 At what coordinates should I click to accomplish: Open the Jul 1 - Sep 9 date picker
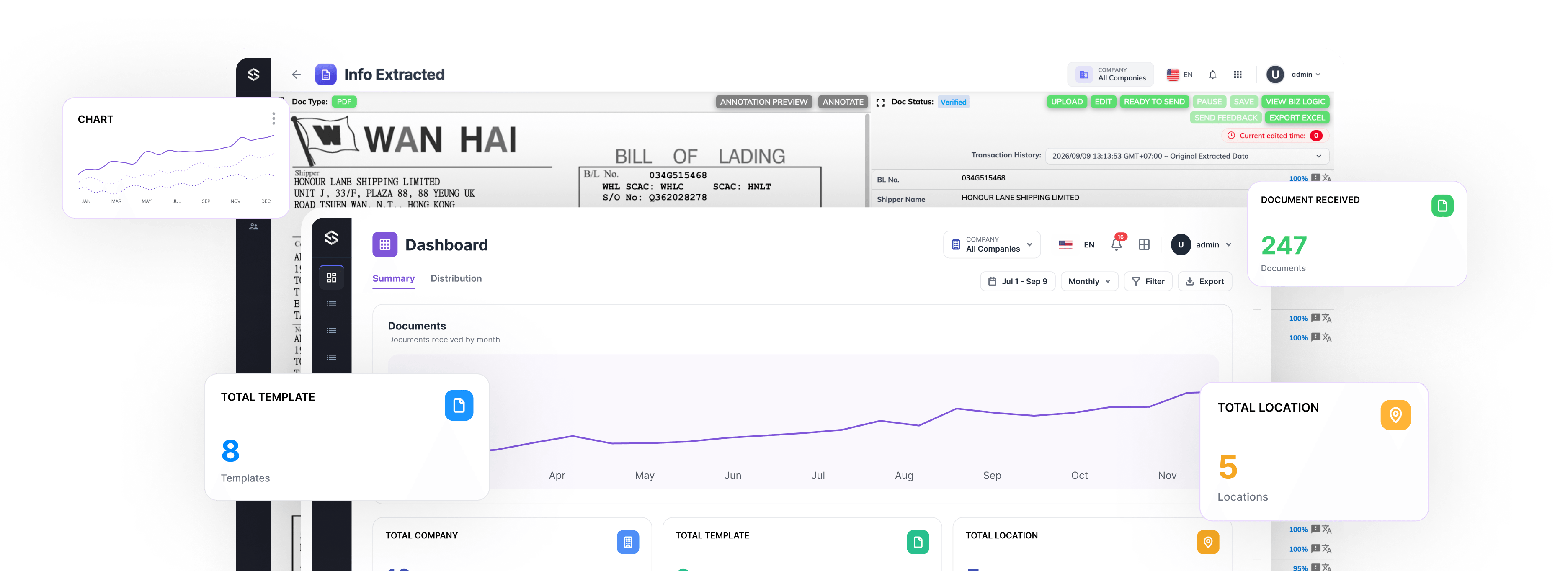1017,281
